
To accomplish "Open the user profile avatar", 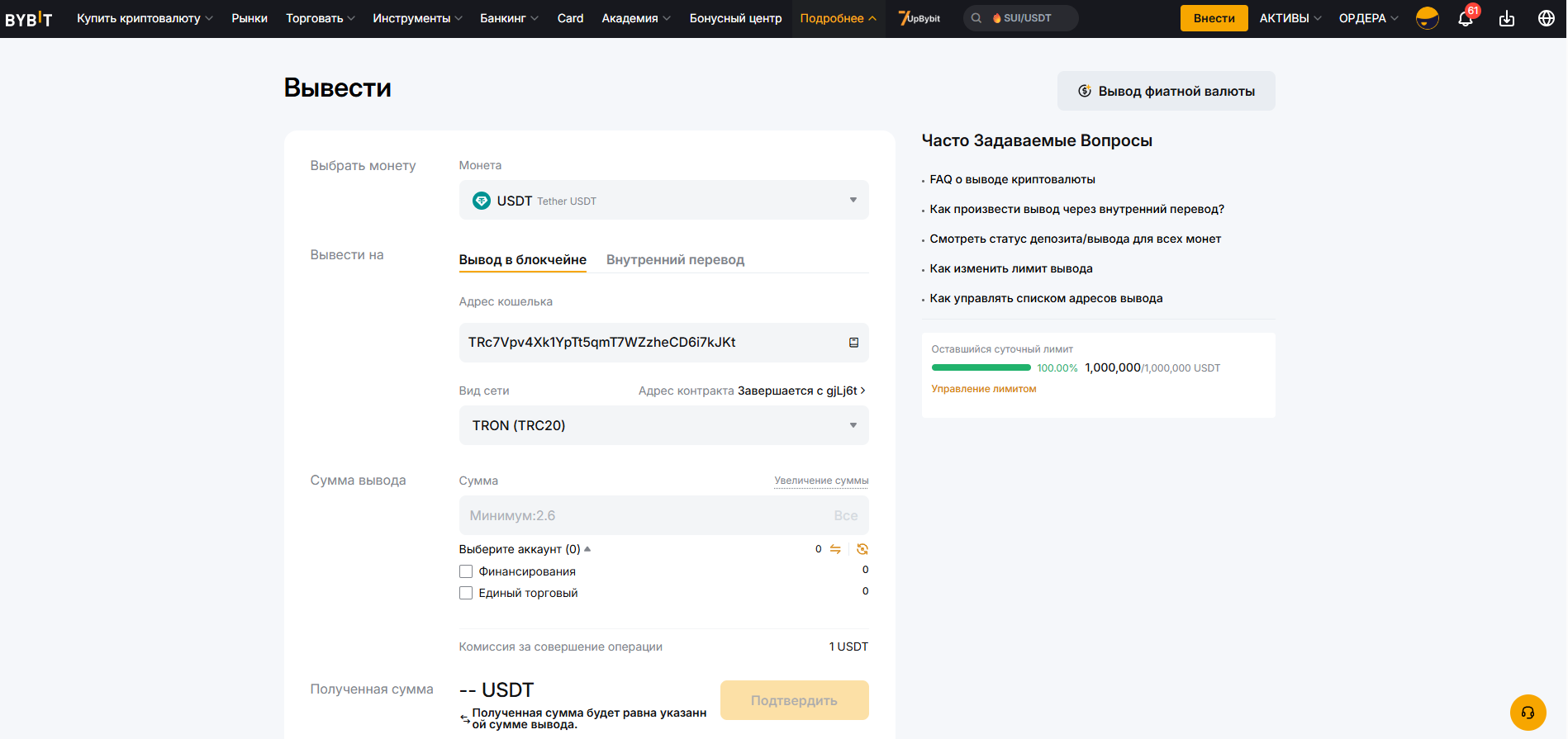I will point(1427,18).
